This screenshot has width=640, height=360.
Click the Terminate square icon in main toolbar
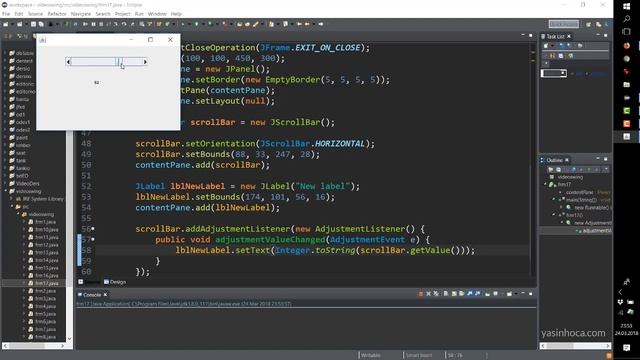[101, 24]
